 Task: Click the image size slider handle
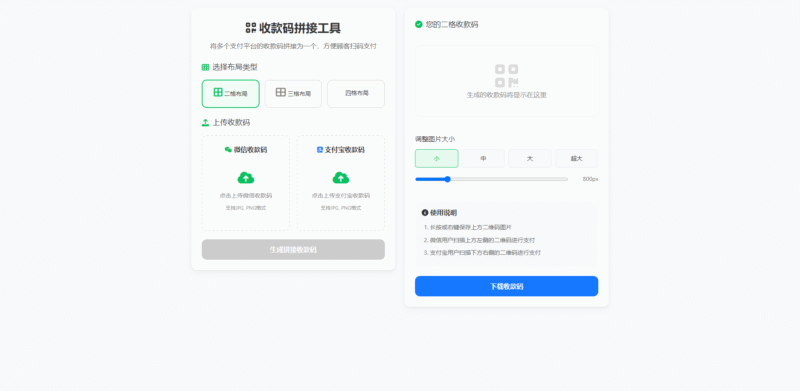click(x=447, y=179)
